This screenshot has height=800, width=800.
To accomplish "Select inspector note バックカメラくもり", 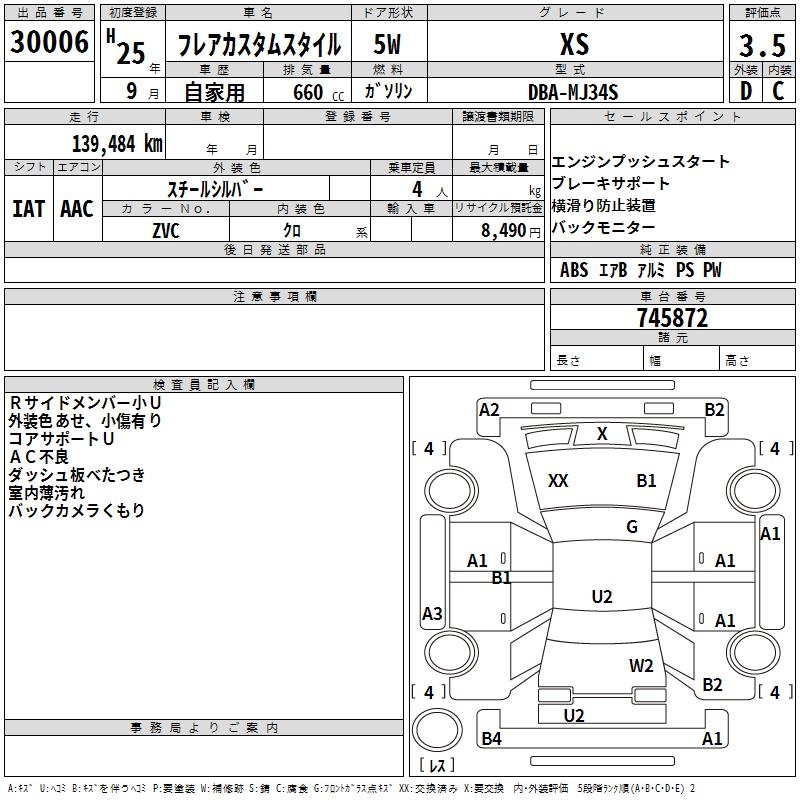I will (x=77, y=510).
